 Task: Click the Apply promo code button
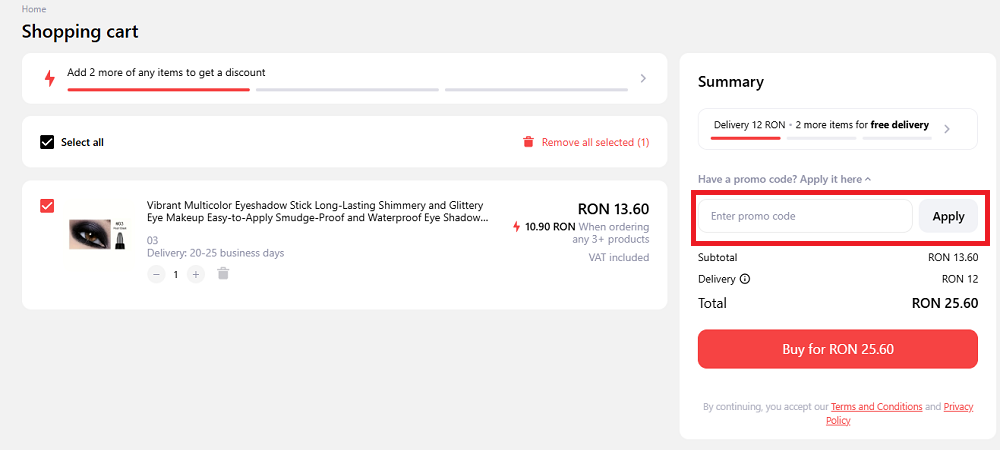pos(948,216)
